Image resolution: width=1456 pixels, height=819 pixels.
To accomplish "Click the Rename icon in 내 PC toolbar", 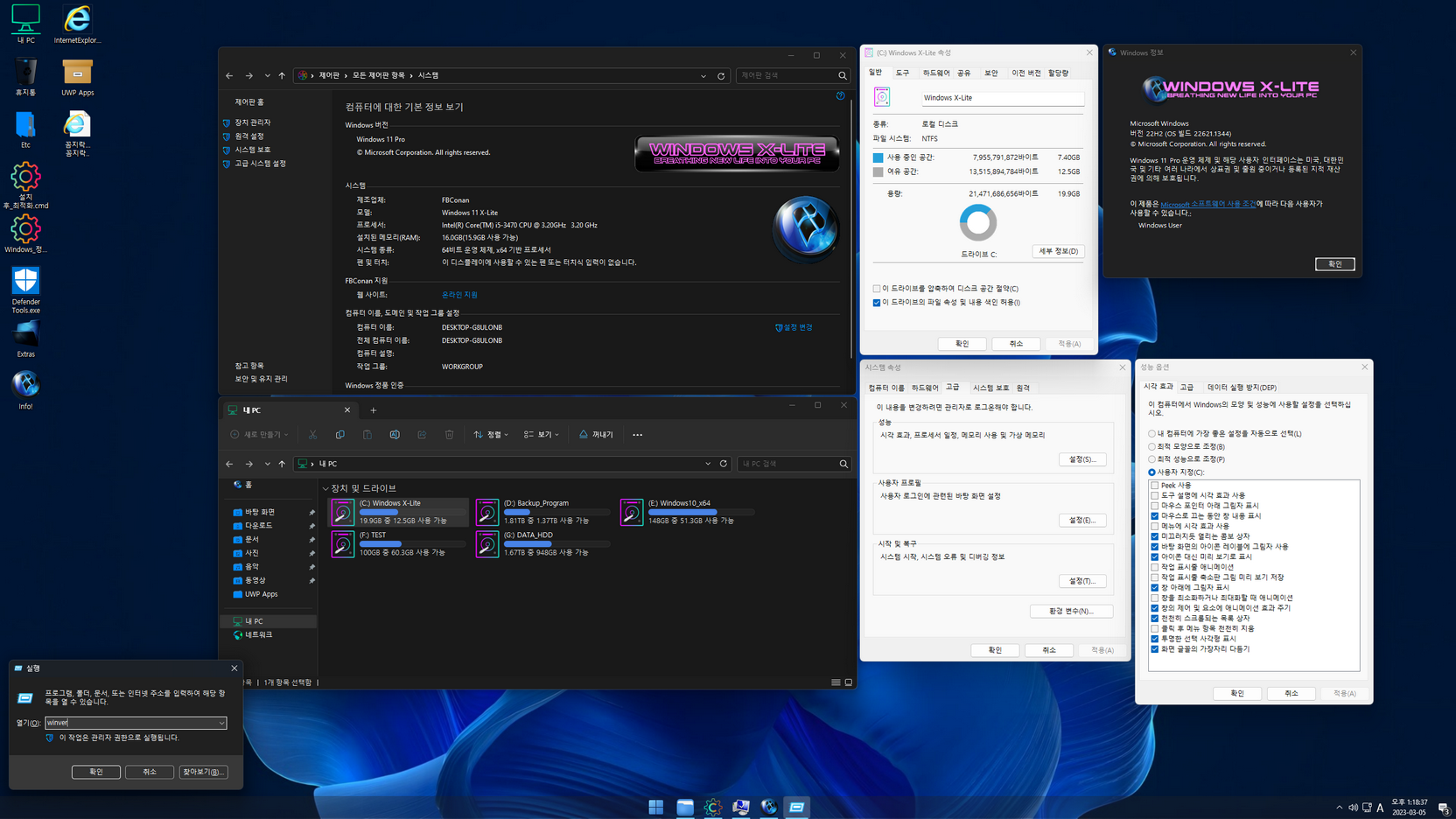I will click(395, 435).
